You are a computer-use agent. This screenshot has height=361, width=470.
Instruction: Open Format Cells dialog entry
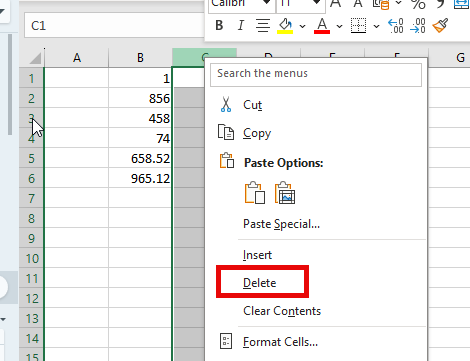pyautogui.click(x=280, y=342)
